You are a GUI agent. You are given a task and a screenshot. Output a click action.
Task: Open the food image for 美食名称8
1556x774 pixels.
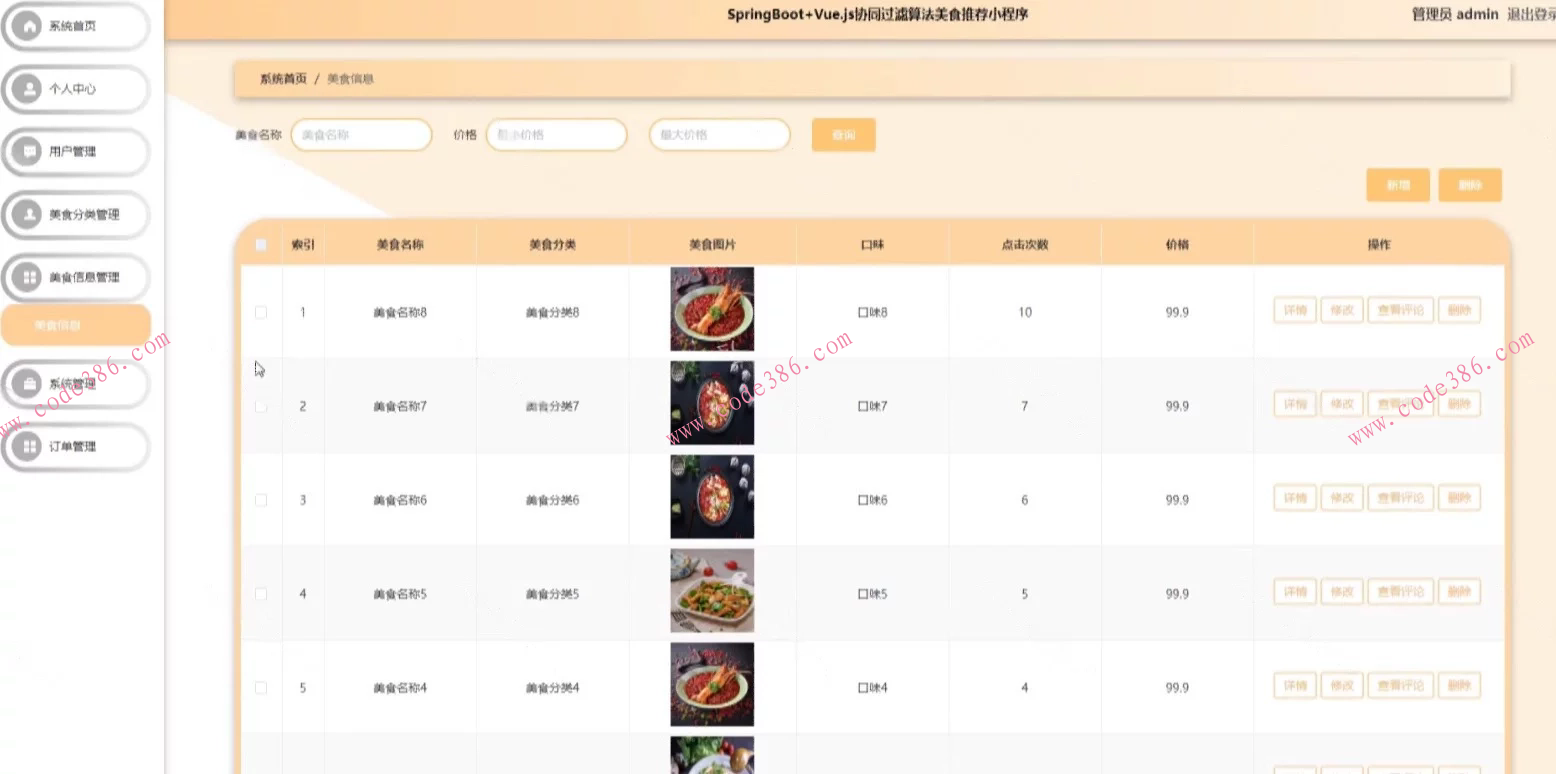point(711,309)
